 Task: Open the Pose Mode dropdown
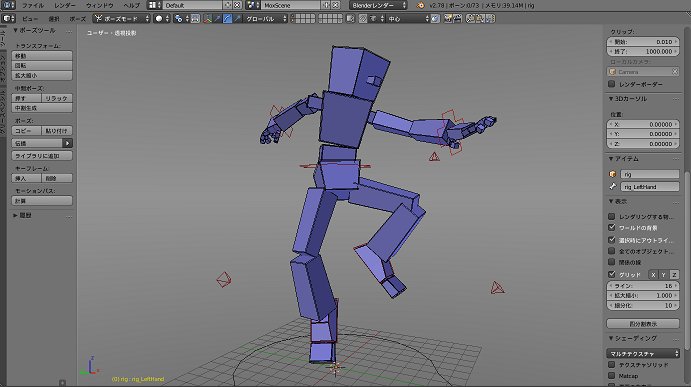click(122, 19)
